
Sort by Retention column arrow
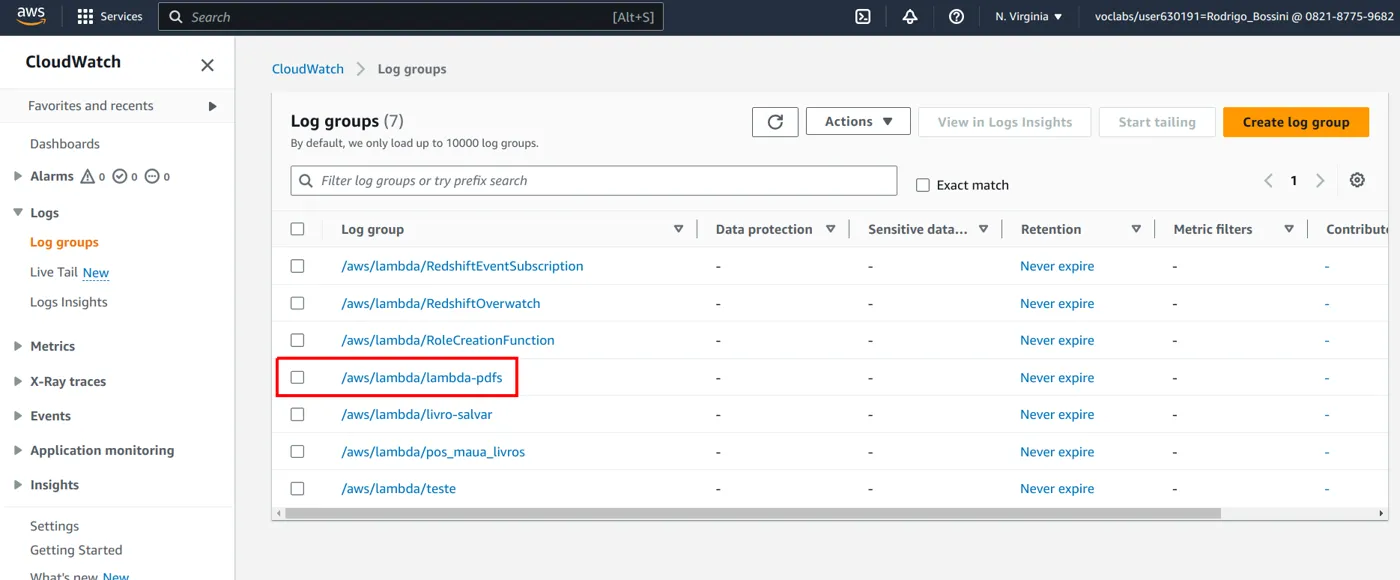[x=1136, y=229]
